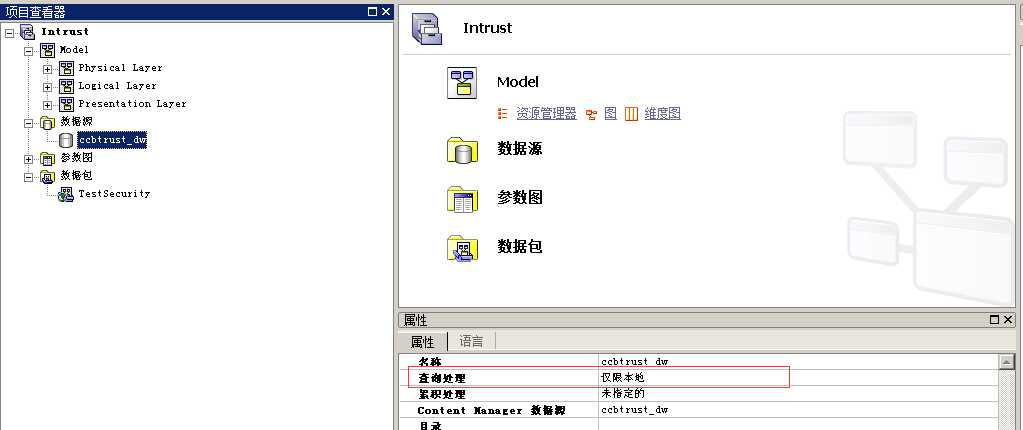Image resolution: width=1023 pixels, height=430 pixels.
Task: Click the 图 diagram icon
Action: tap(591, 115)
